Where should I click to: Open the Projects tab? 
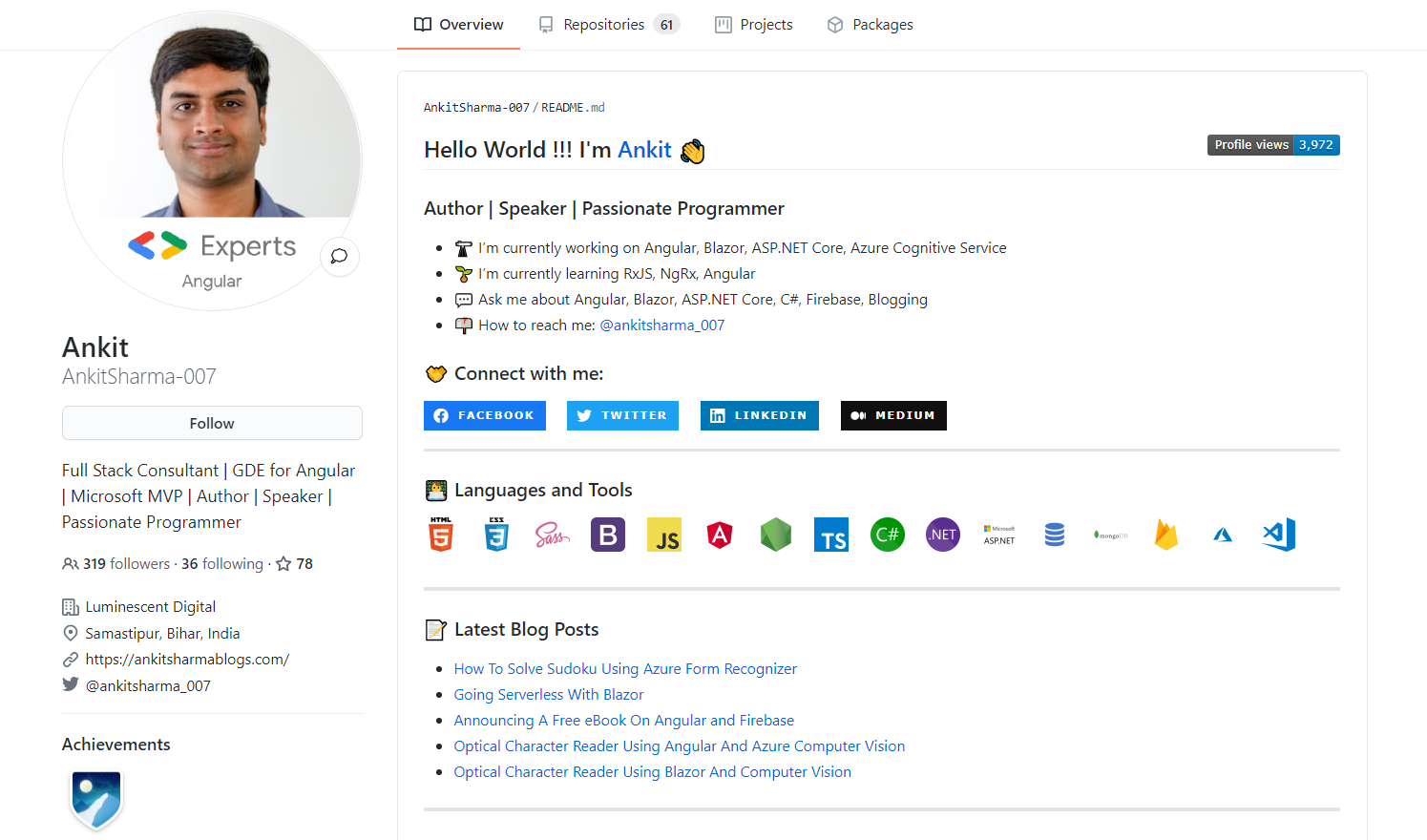754,25
